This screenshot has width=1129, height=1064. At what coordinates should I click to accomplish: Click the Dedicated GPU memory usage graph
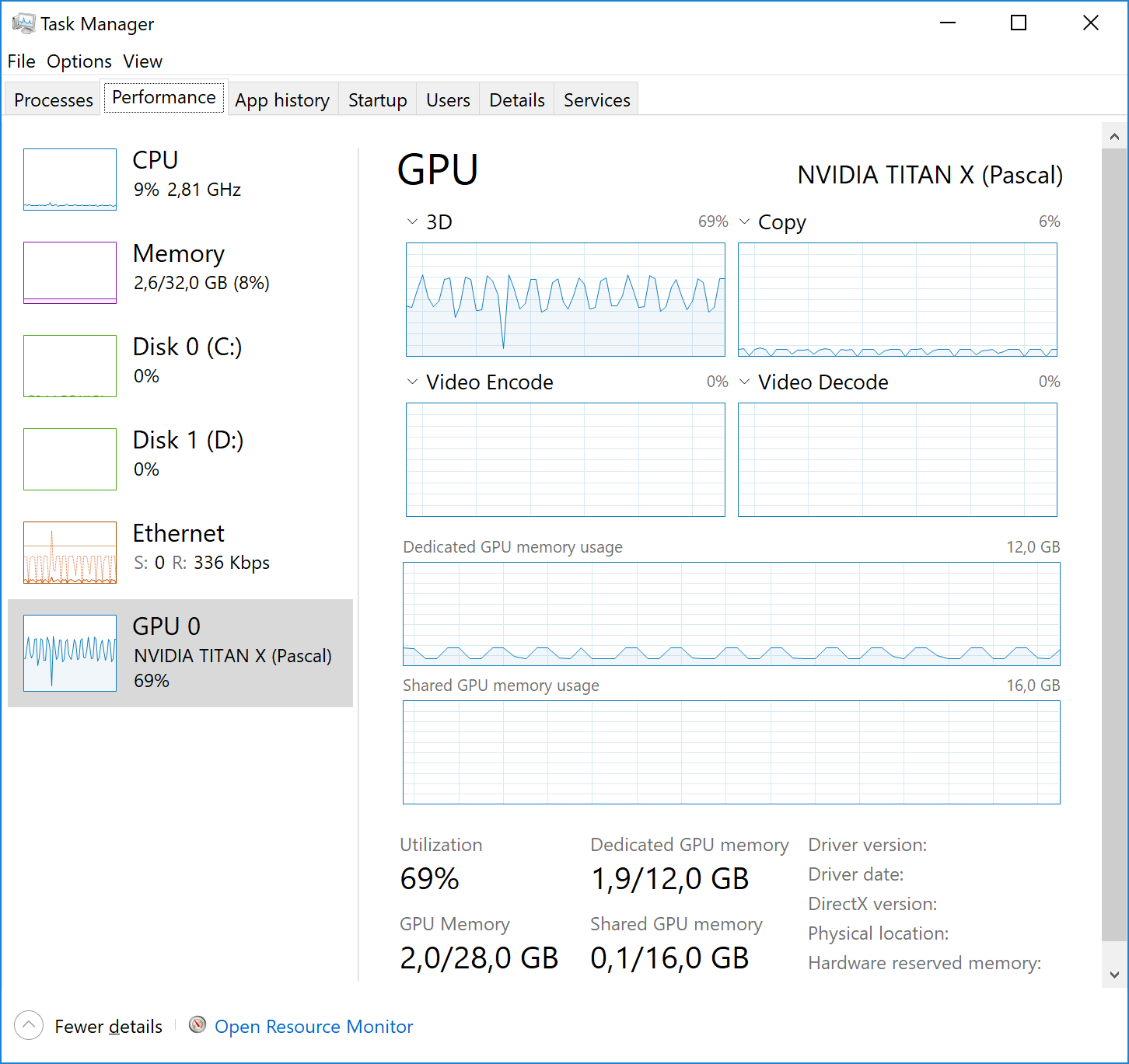pyautogui.click(x=732, y=614)
